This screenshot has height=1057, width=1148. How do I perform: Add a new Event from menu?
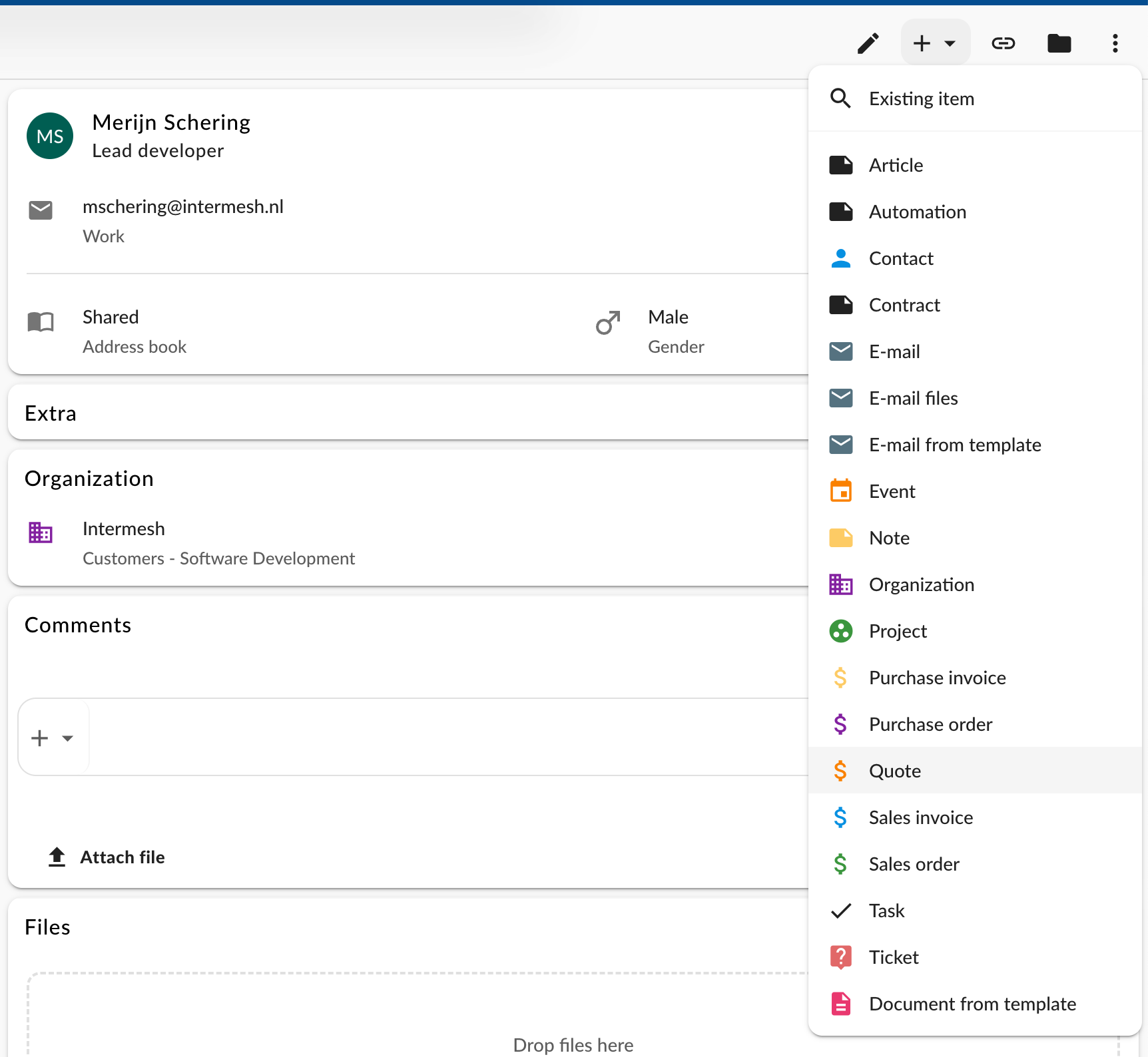(975, 491)
